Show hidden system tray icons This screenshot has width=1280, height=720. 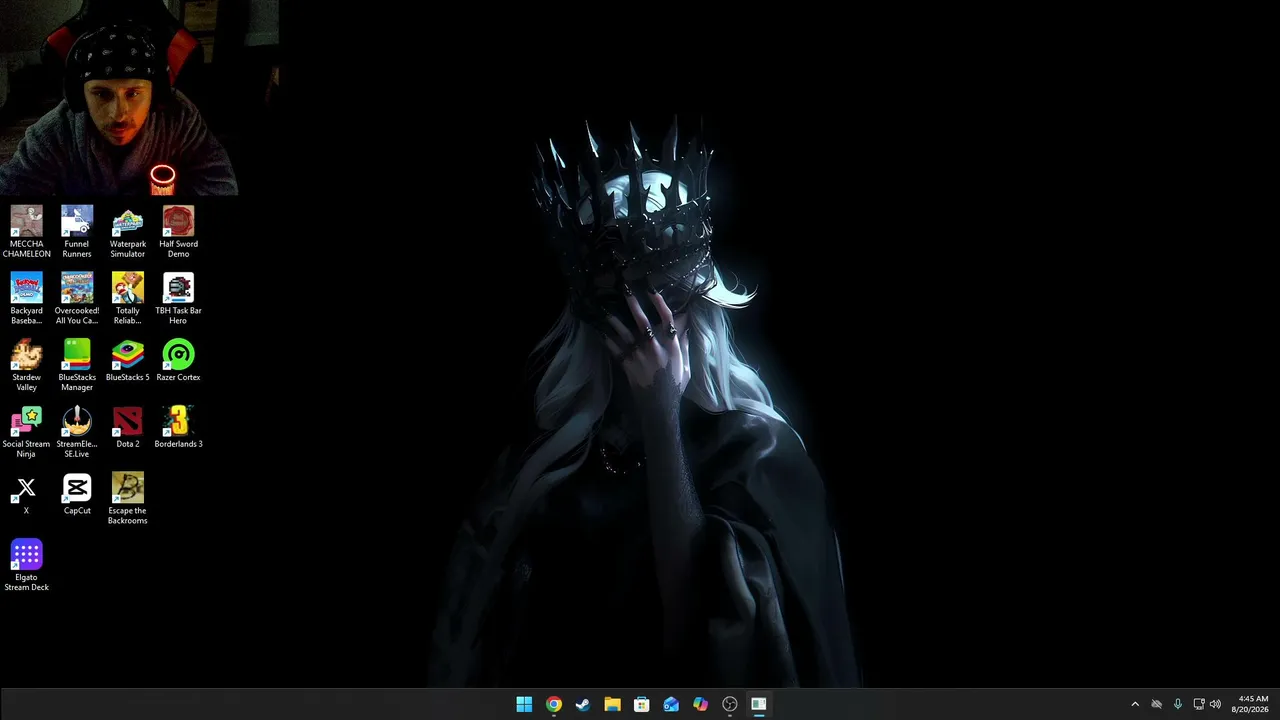click(x=1135, y=704)
